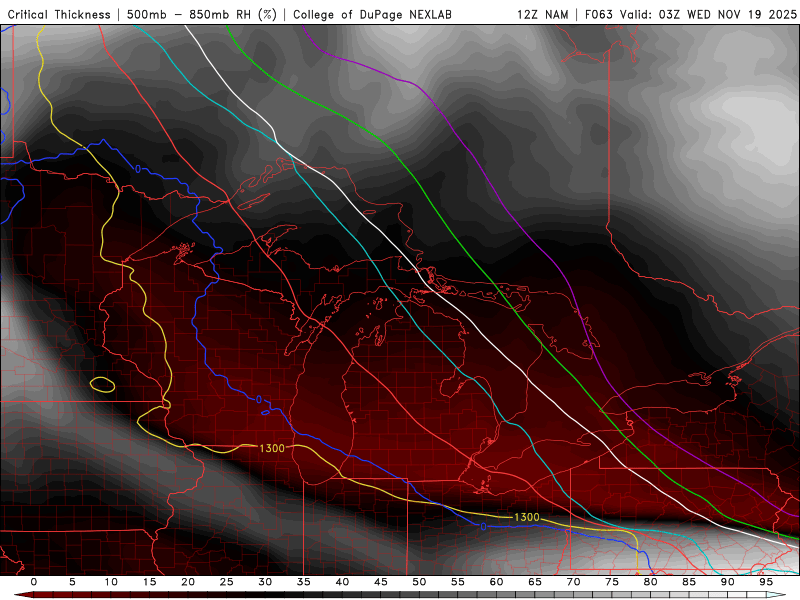Click the 60 value on the color scale
This screenshot has width=800, height=600.
coord(496,582)
